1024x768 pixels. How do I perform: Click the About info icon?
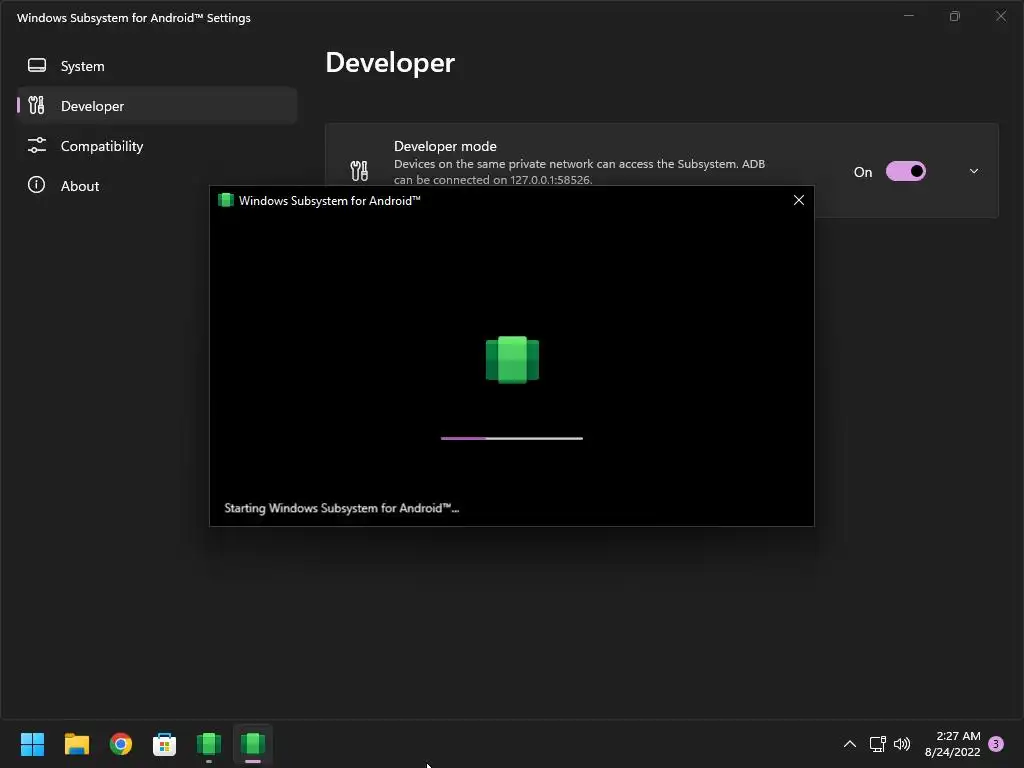coord(37,185)
